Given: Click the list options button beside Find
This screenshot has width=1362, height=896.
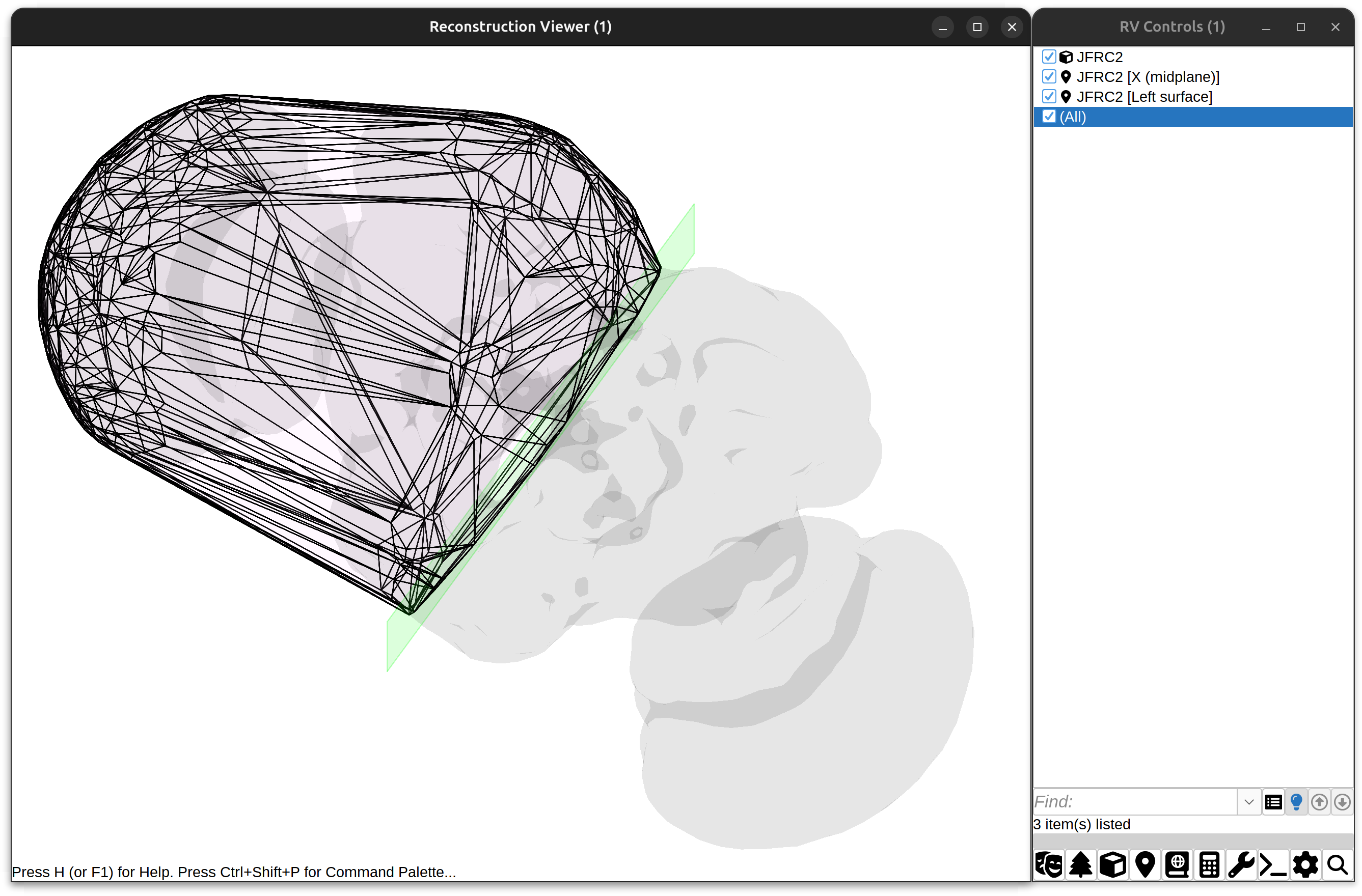Looking at the screenshot, I should tap(1273, 802).
